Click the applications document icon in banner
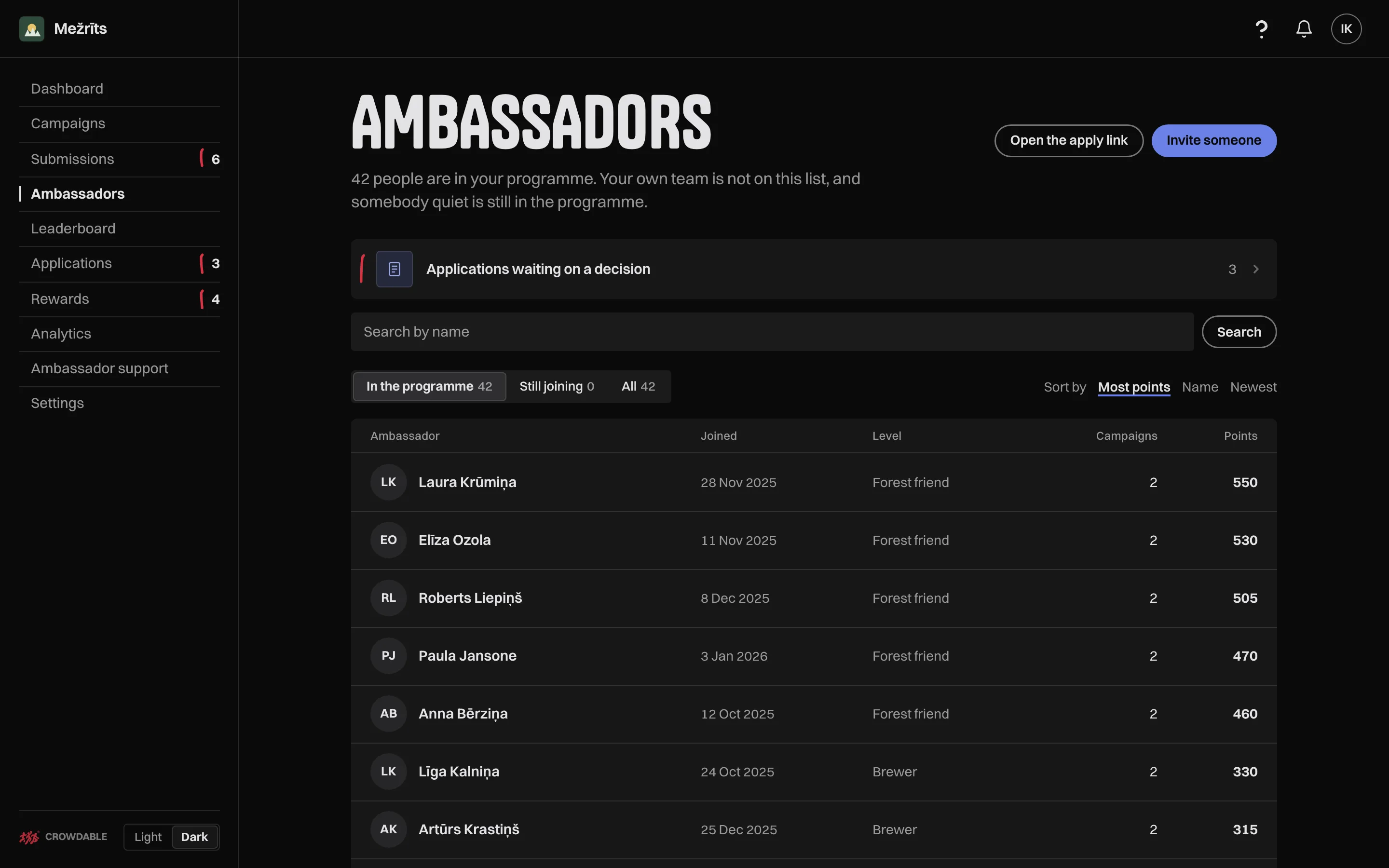Screen dimensions: 1389x868 coord(395,269)
